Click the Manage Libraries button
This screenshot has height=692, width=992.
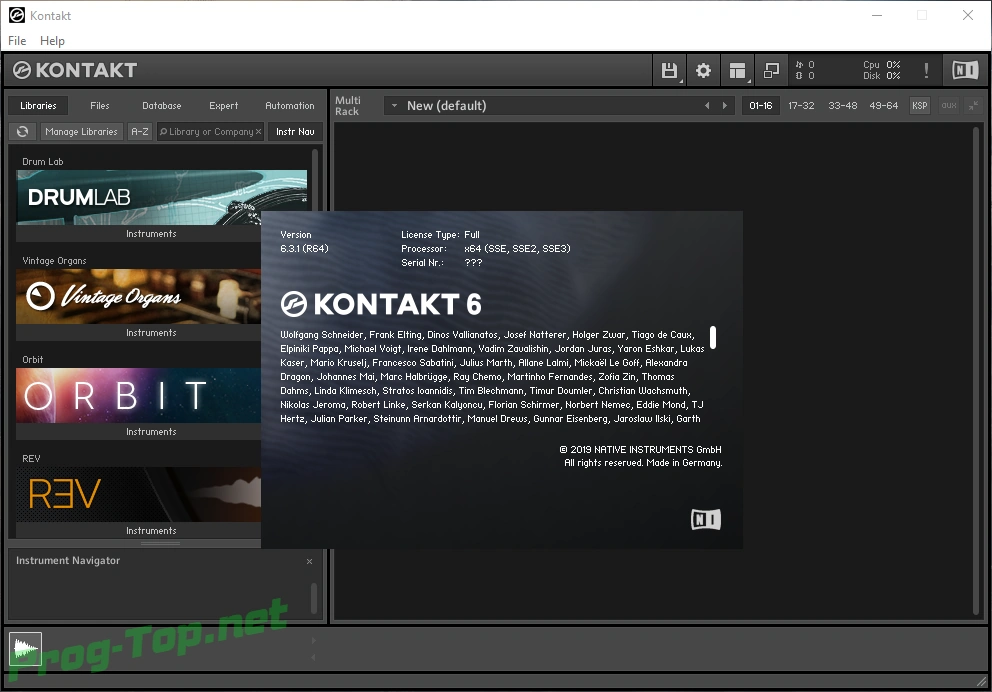82,132
